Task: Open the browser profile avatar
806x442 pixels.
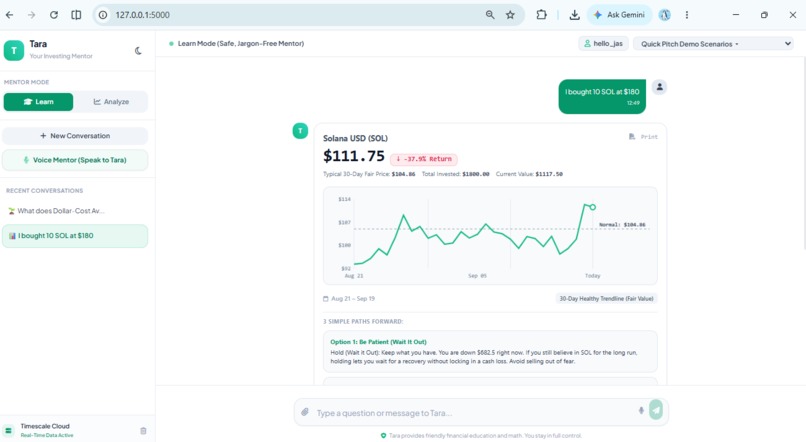Action: [x=665, y=15]
